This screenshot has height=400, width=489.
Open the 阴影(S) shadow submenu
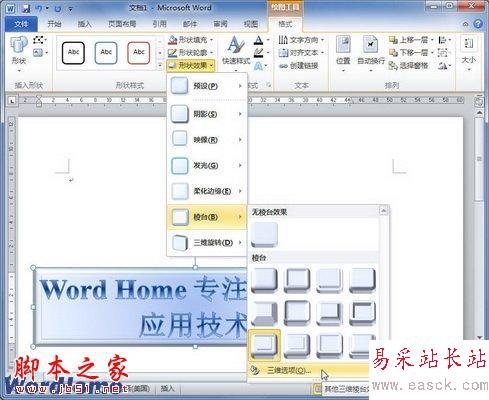tap(207, 114)
